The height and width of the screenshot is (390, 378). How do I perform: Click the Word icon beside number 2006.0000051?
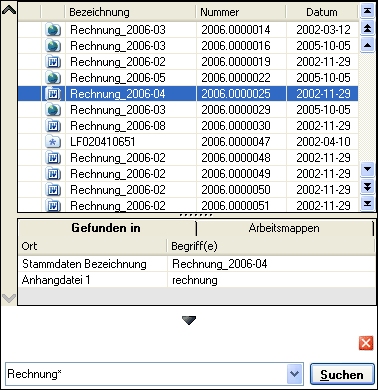point(53,205)
